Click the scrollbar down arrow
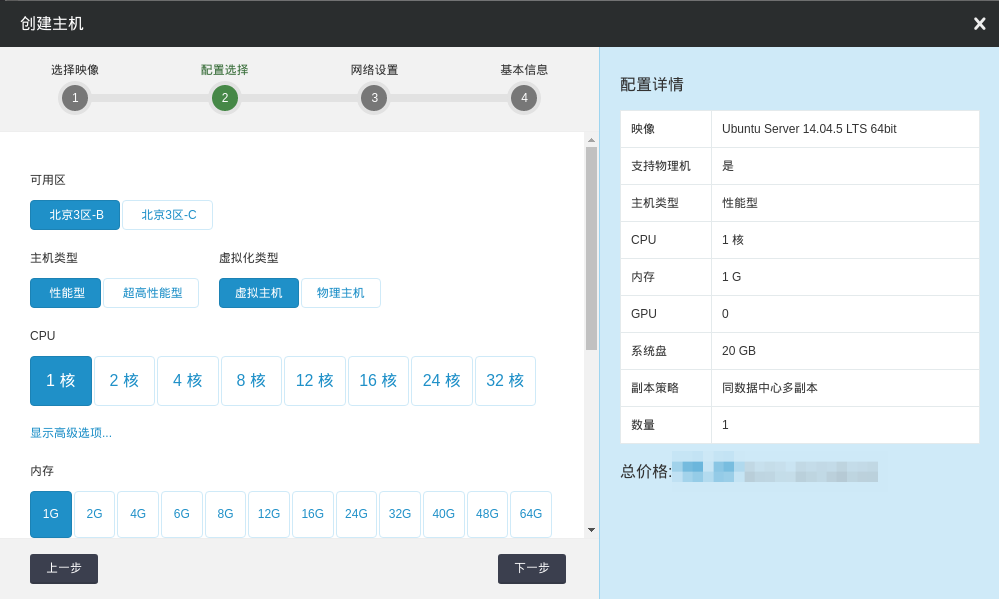The width and height of the screenshot is (999, 601). 591,530
